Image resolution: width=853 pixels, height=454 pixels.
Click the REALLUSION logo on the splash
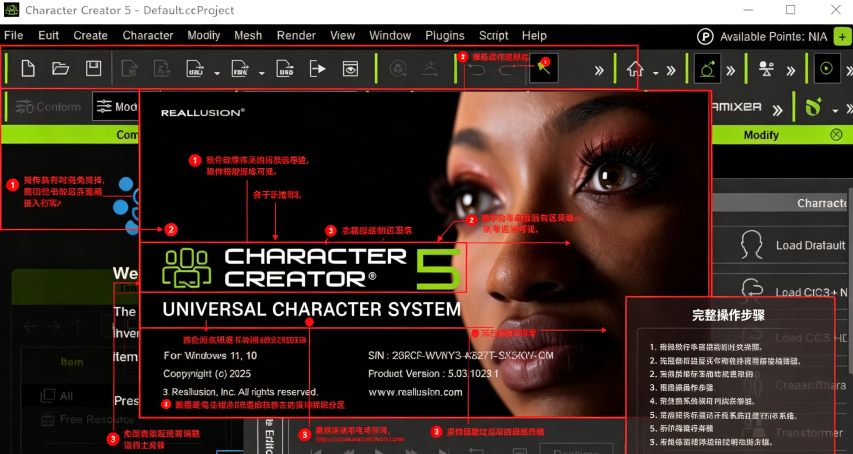click(x=202, y=113)
